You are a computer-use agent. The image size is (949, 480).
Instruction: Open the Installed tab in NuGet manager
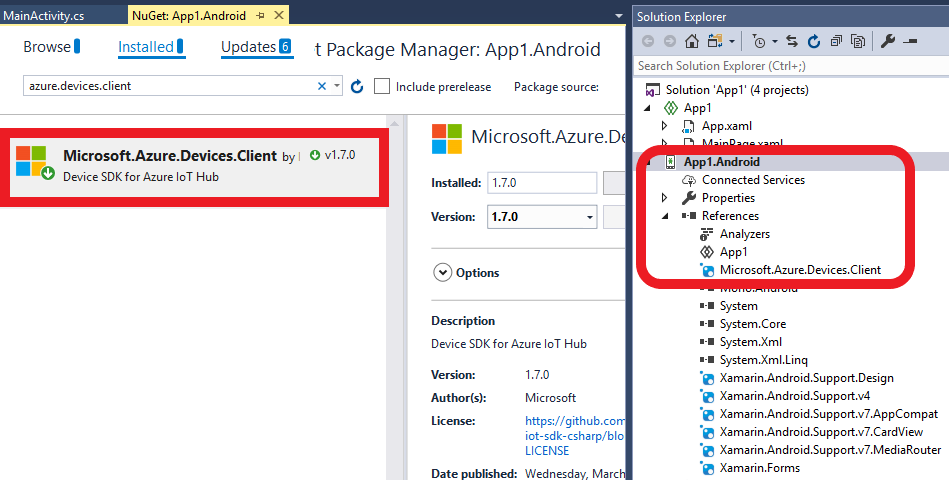coord(151,47)
